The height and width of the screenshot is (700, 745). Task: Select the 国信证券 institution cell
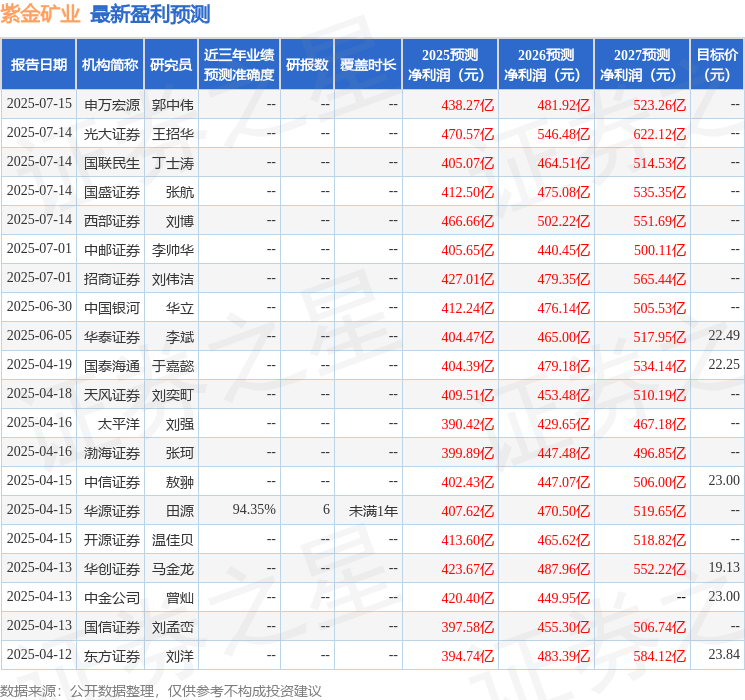[112, 627]
